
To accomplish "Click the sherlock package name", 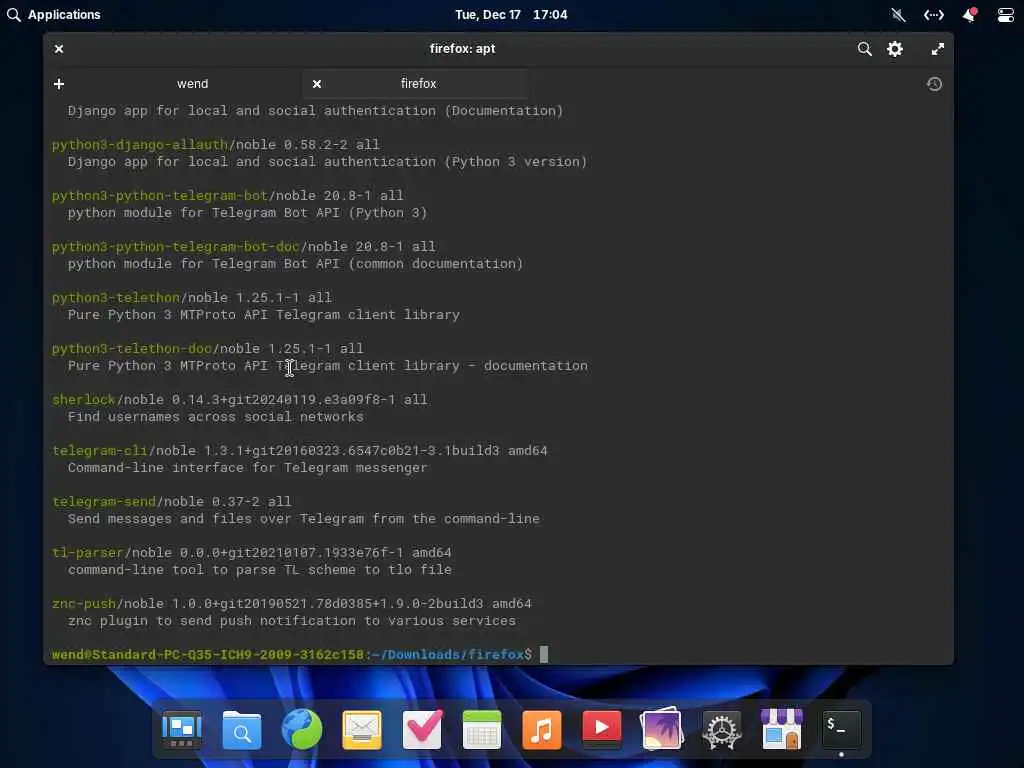I will pyautogui.click(x=84, y=399).
